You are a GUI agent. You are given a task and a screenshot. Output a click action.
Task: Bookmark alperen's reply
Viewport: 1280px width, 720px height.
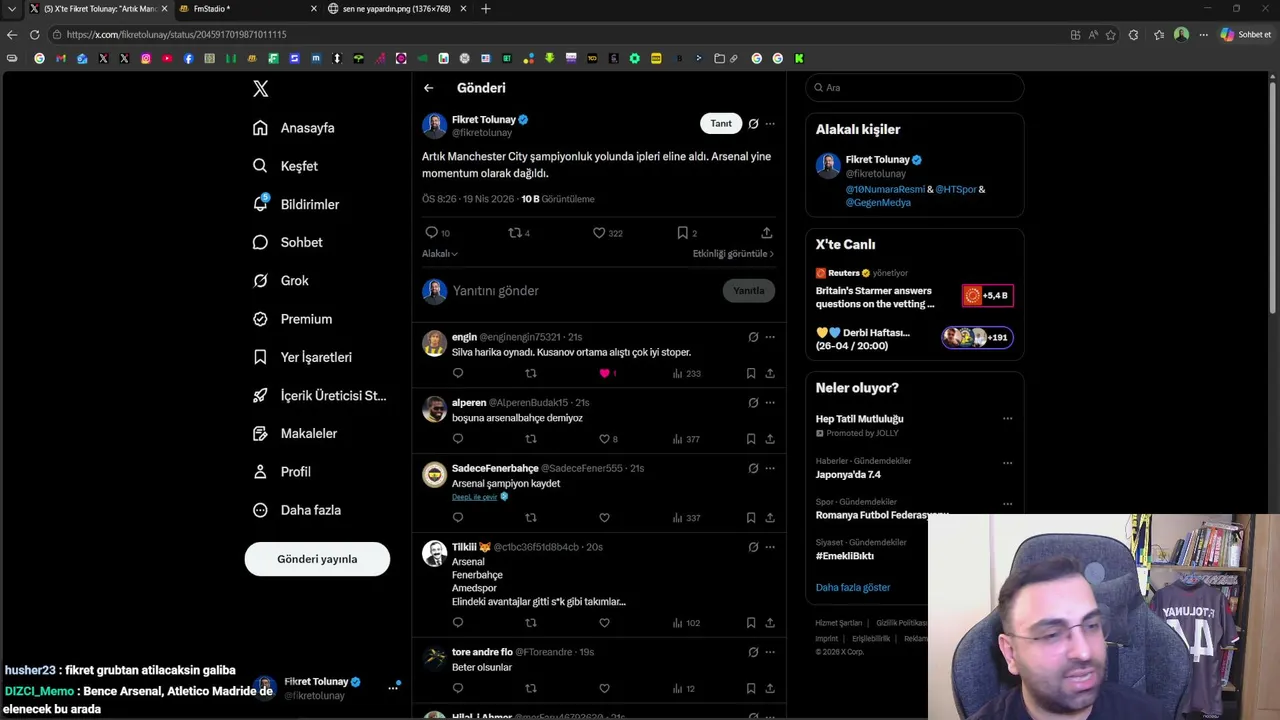click(751, 439)
